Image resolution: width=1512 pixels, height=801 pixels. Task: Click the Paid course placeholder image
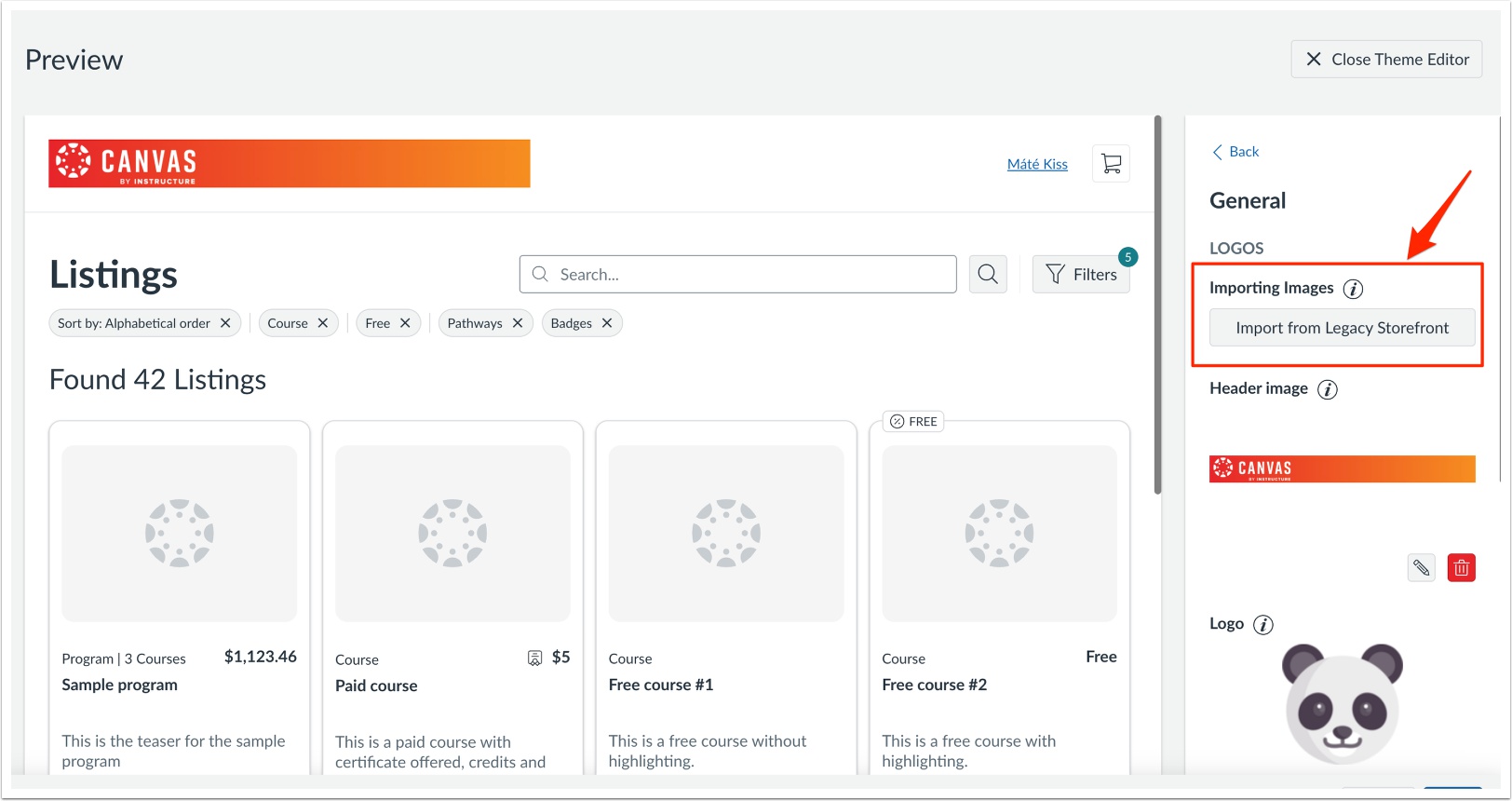452,533
